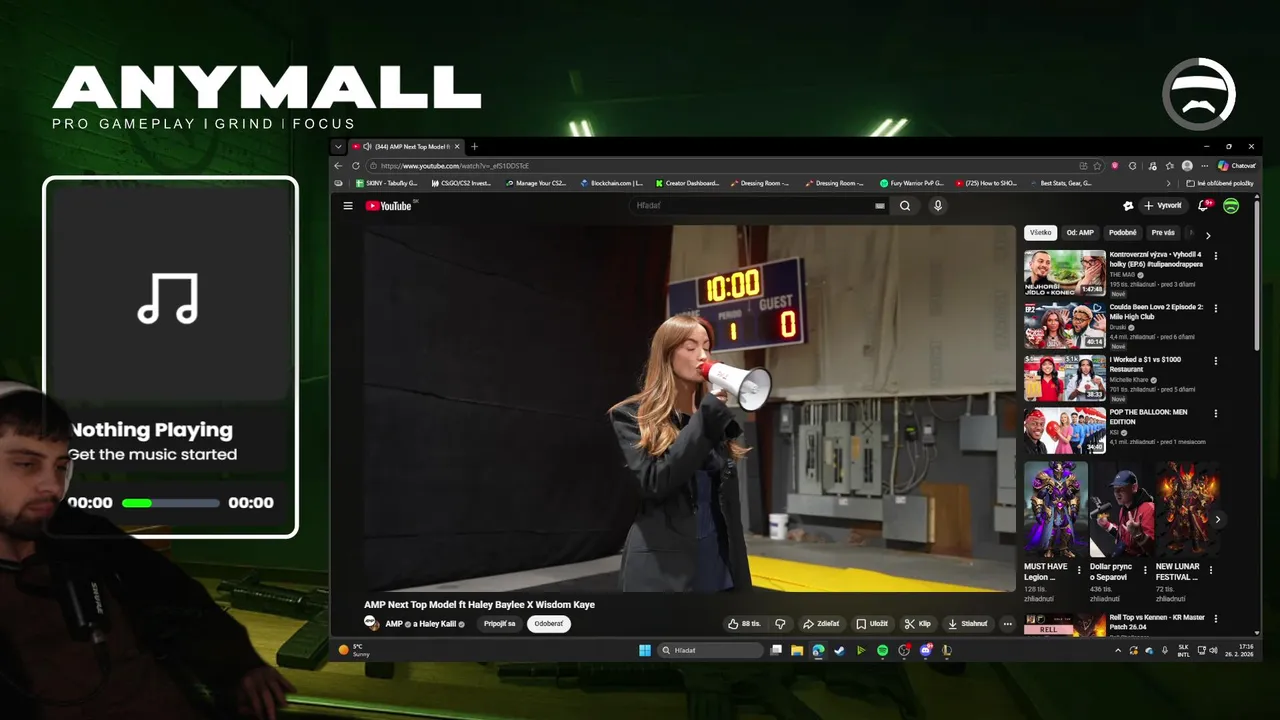Go back with the browser back arrow
1280x720 pixels.
(338, 166)
